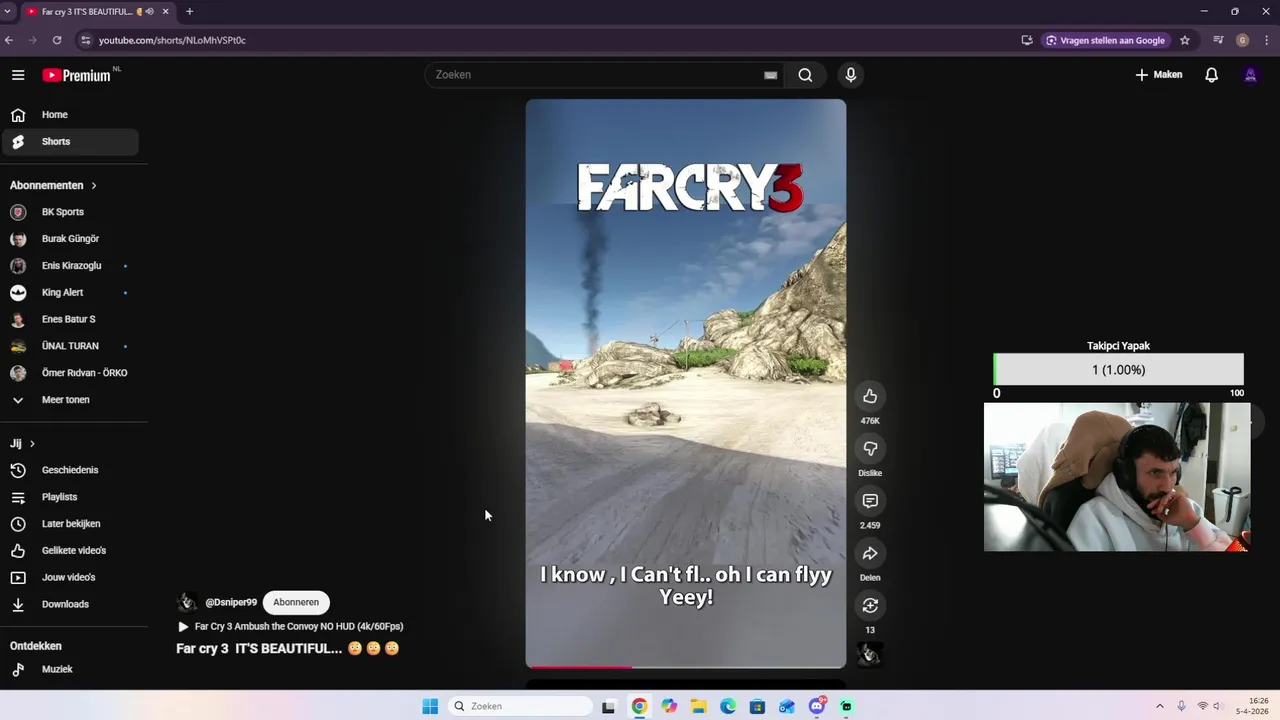Click the Abonneren subscribe button
The image size is (1280, 720).
[296, 602]
